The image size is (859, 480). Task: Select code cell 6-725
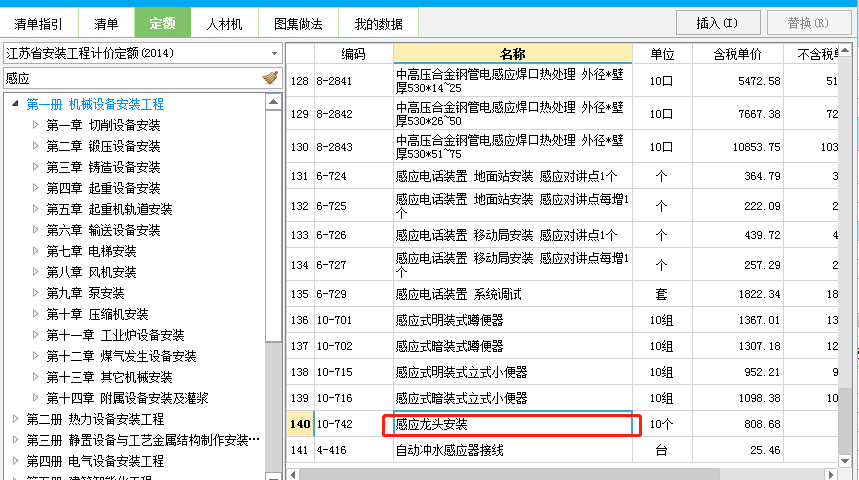pyautogui.click(x=353, y=206)
